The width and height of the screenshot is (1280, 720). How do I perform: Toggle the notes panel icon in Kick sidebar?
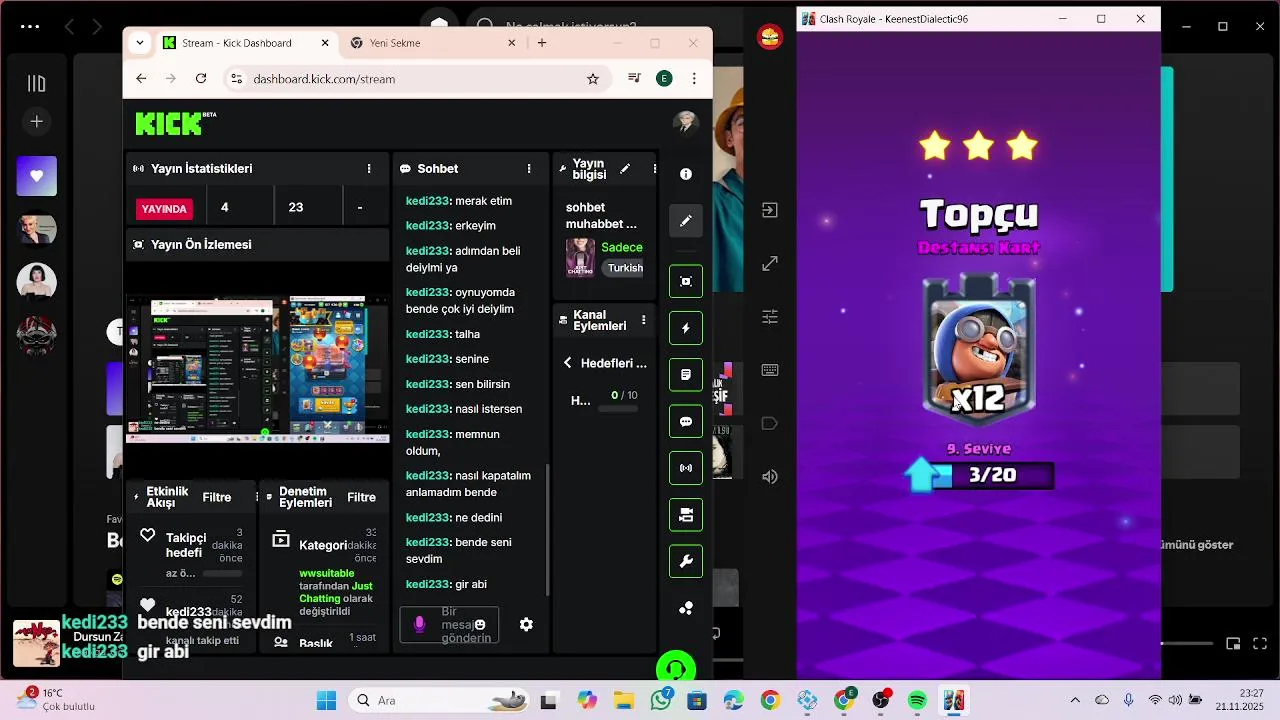[x=686, y=374]
